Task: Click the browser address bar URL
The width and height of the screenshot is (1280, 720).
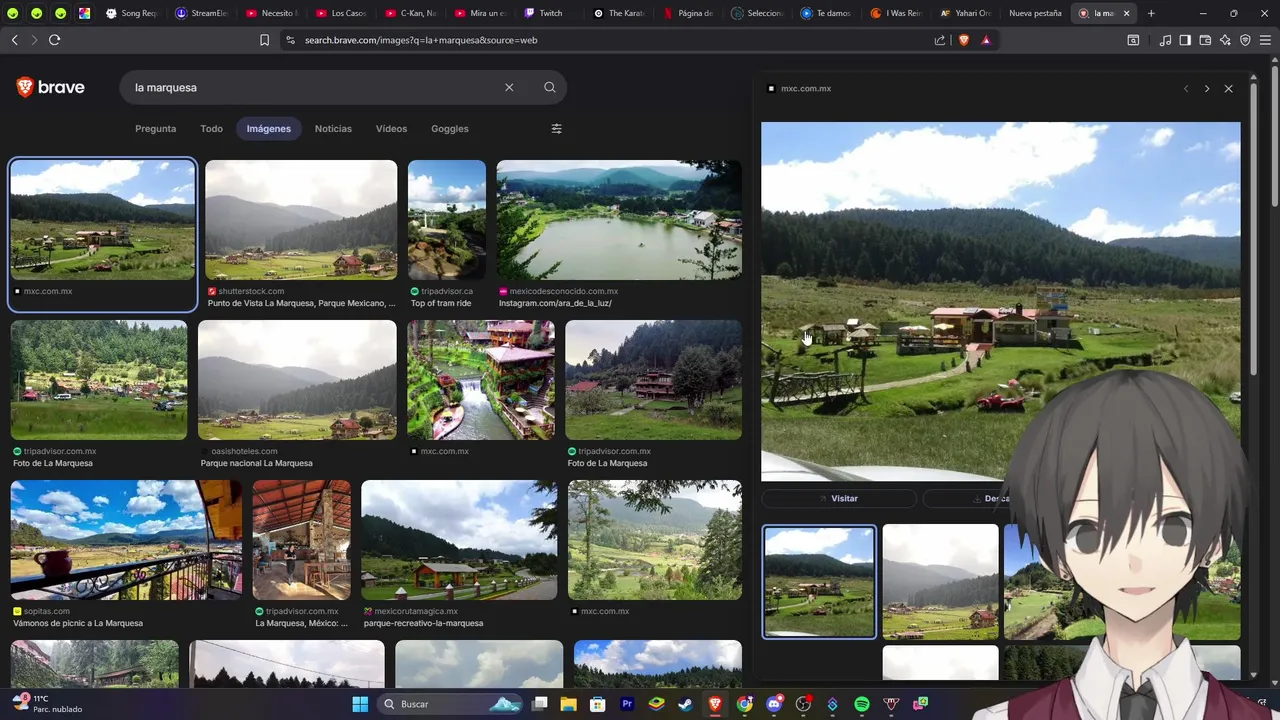Action: click(x=421, y=40)
